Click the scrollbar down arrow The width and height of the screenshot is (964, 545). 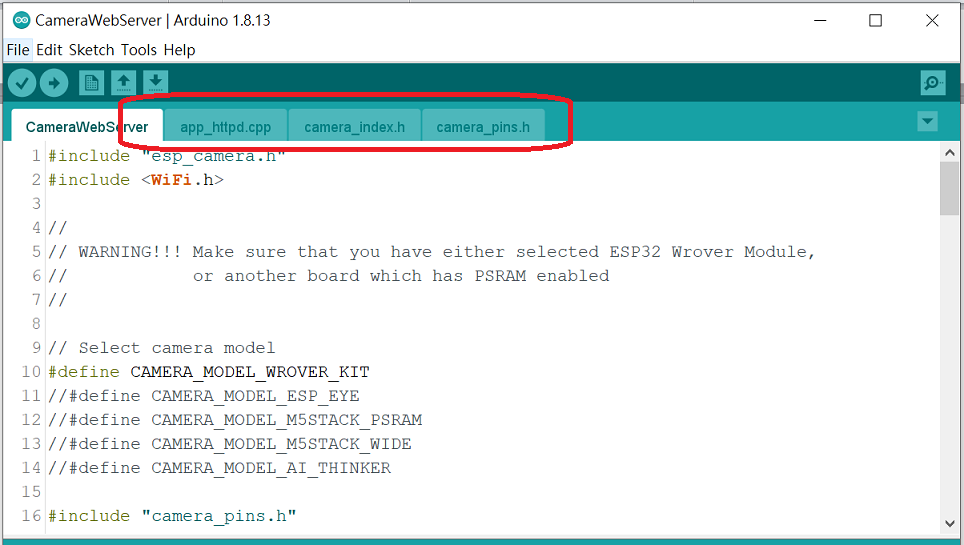tap(949, 523)
